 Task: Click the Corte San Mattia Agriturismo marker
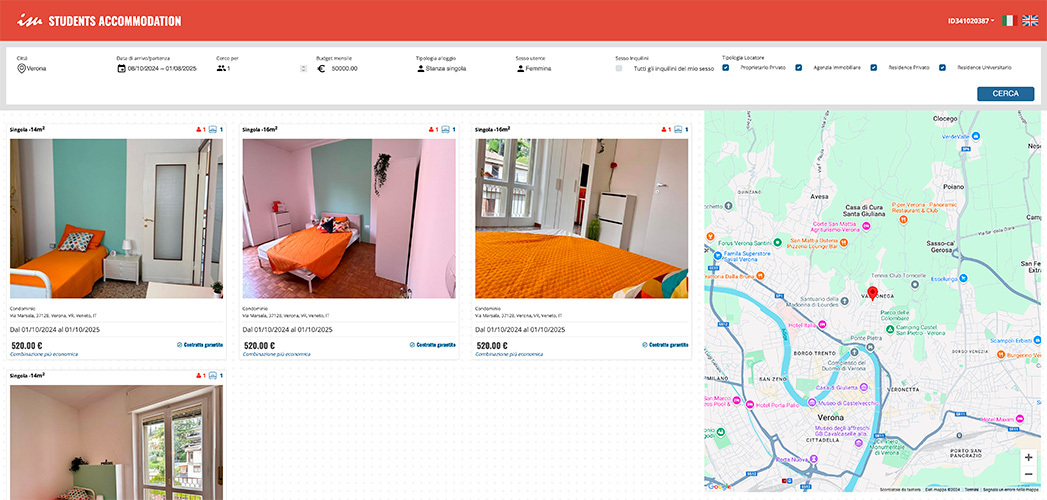pos(867,227)
